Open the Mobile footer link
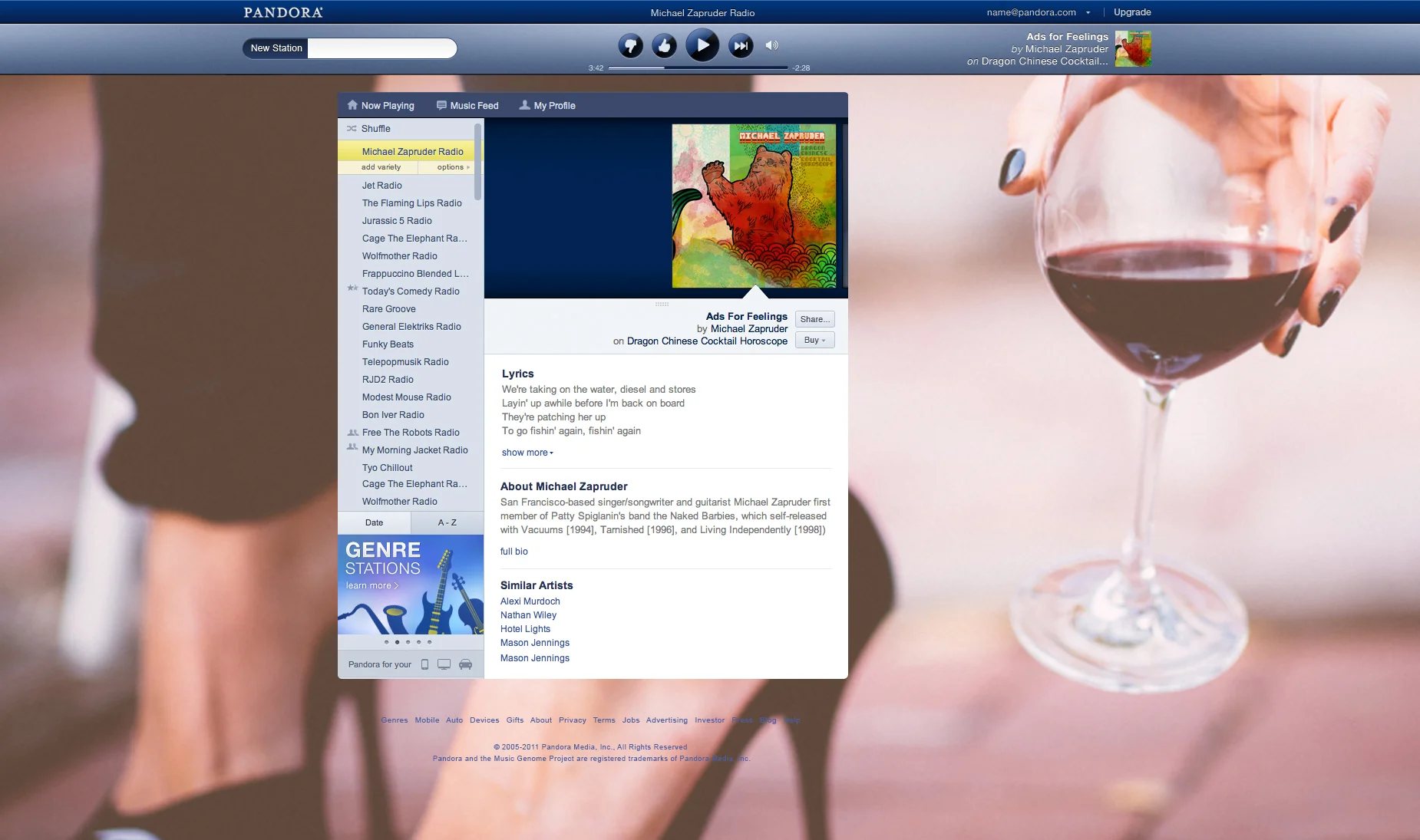This screenshot has height=840, width=1420. click(x=427, y=720)
